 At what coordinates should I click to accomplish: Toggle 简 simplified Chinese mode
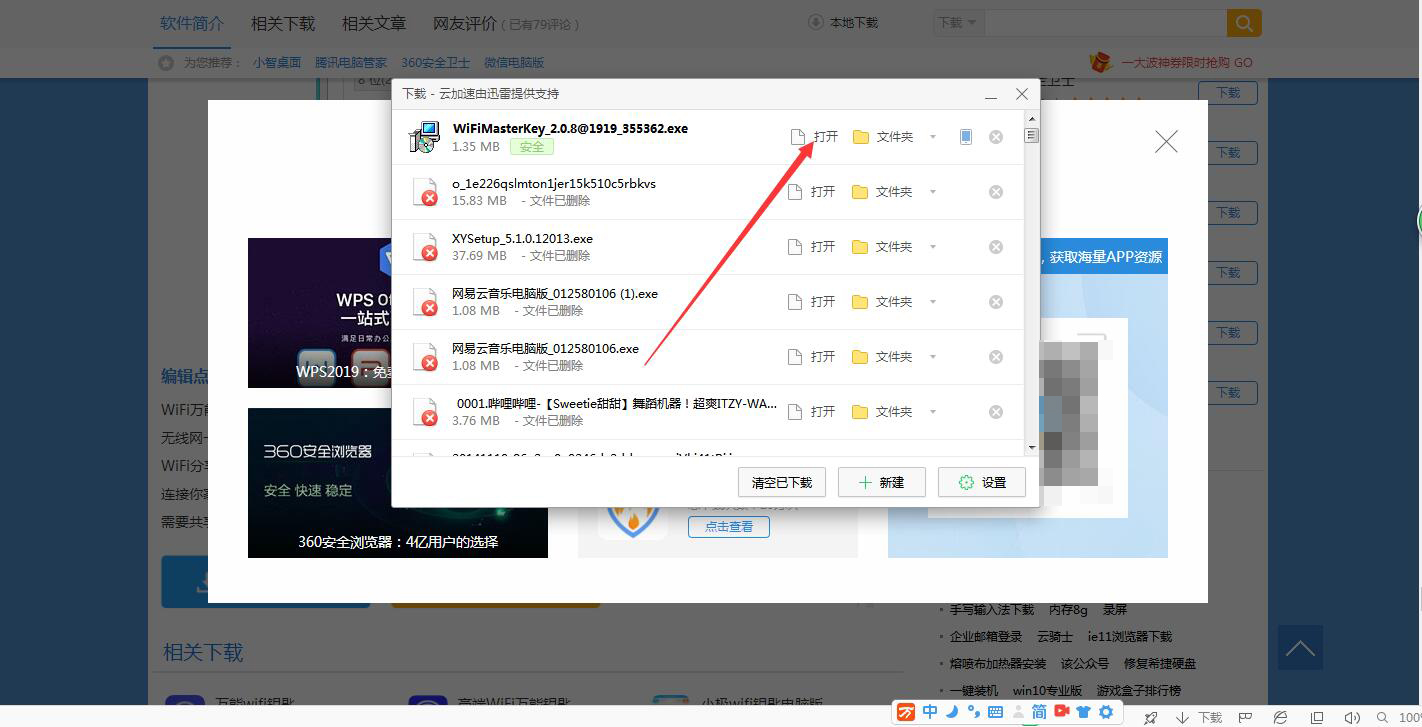click(x=1039, y=712)
